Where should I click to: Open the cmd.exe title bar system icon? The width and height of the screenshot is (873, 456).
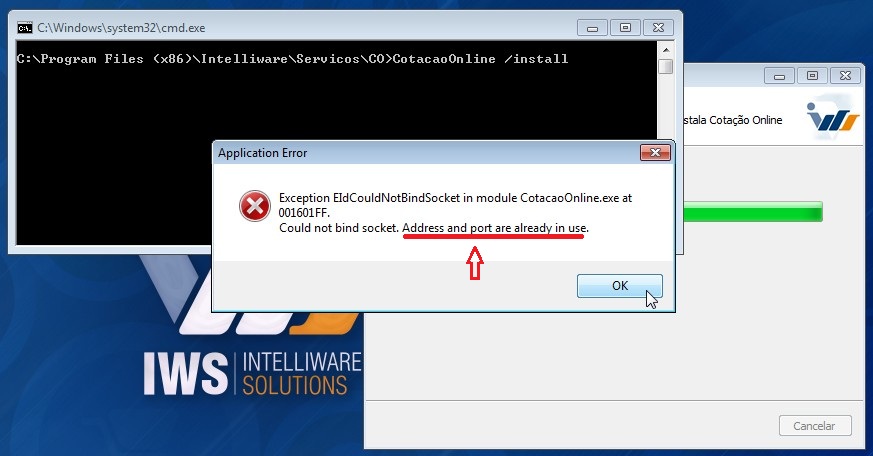point(24,28)
